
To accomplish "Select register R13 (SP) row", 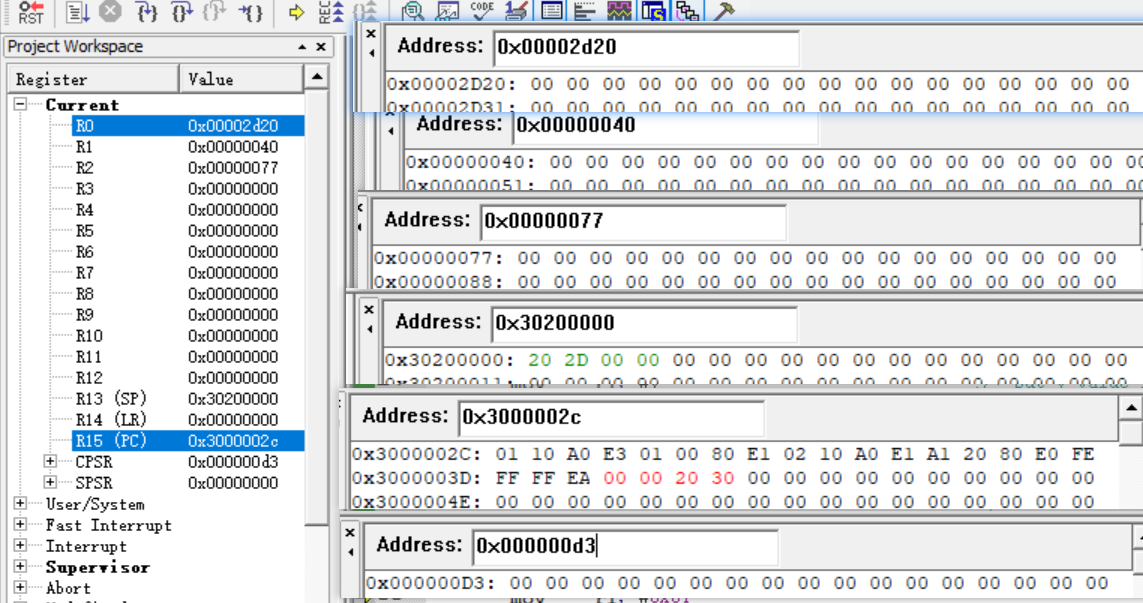I will [188, 399].
